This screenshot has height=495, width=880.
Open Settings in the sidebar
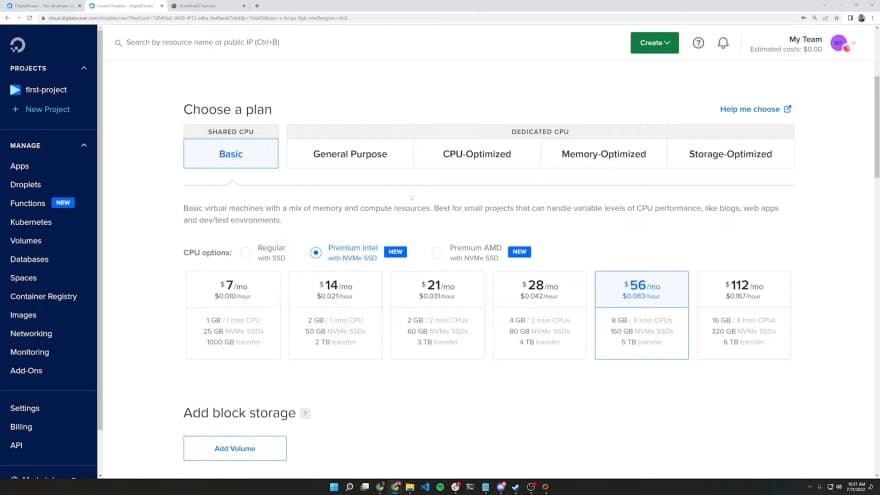point(25,409)
